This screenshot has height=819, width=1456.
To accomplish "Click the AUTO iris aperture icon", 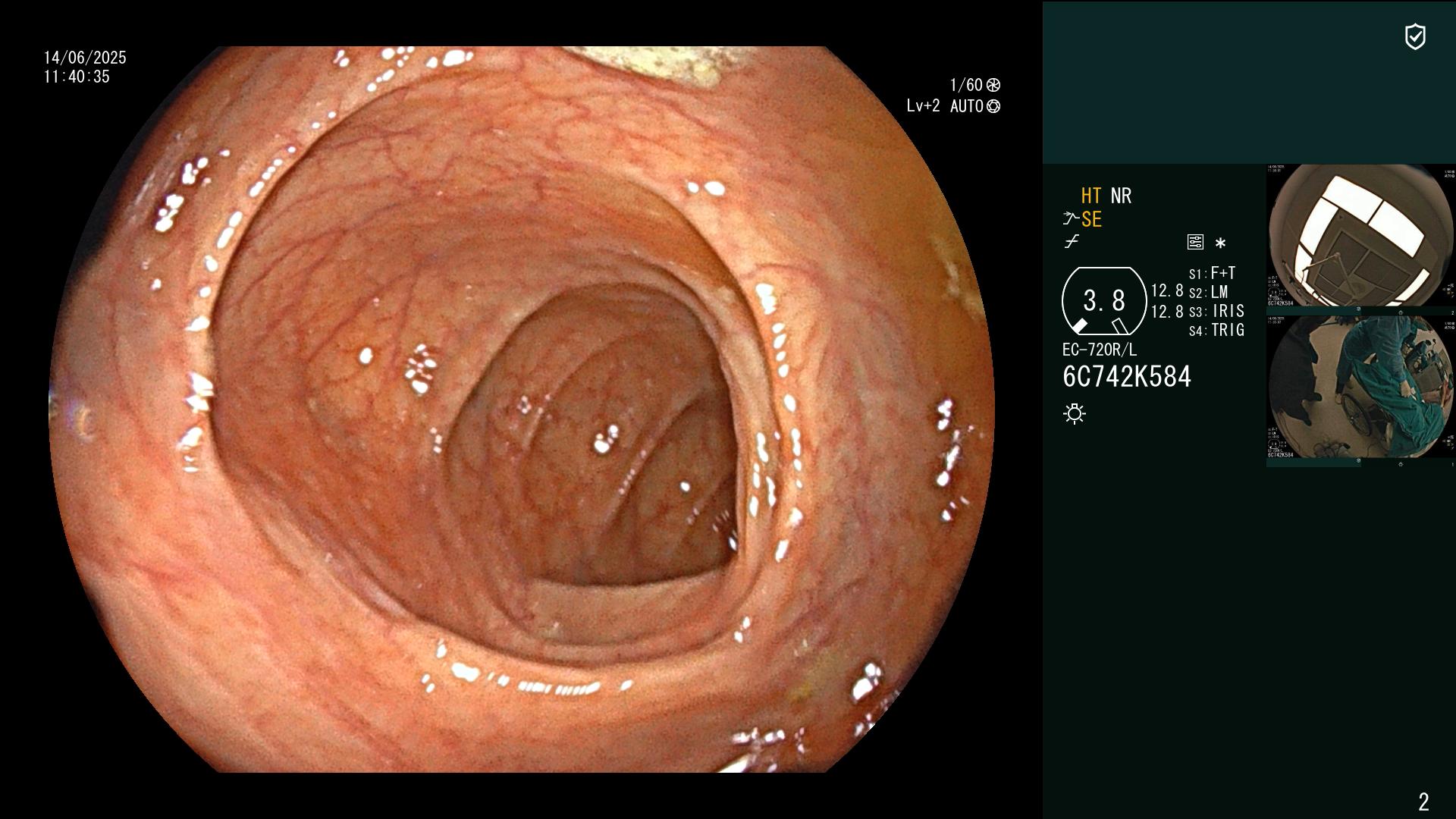I will tap(993, 106).
